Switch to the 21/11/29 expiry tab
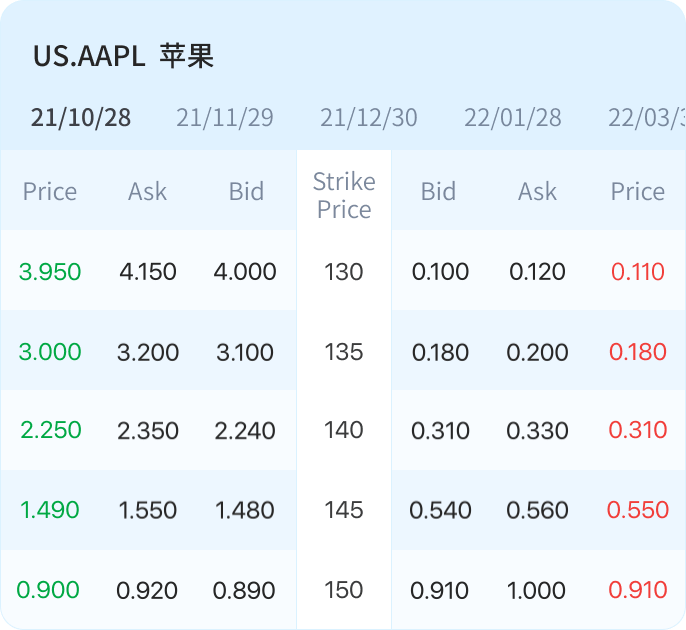686x630 pixels. pos(225,117)
